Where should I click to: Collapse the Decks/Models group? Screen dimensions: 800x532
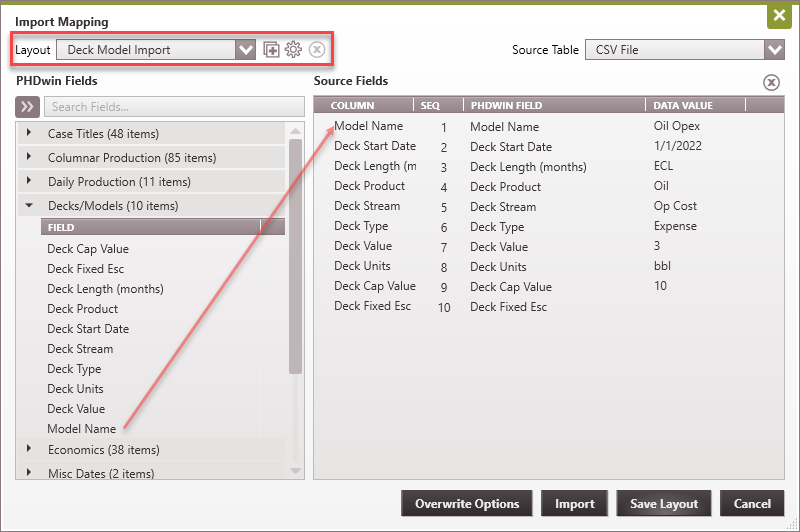[x=29, y=205]
